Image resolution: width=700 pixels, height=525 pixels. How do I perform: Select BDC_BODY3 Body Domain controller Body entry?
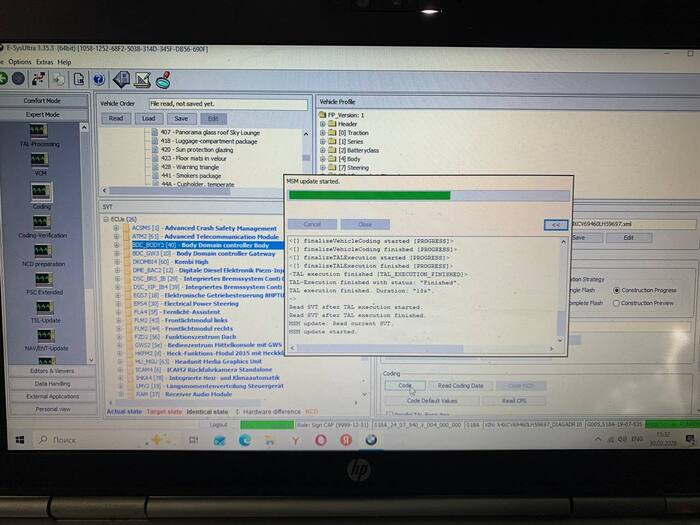(x=200, y=245)
